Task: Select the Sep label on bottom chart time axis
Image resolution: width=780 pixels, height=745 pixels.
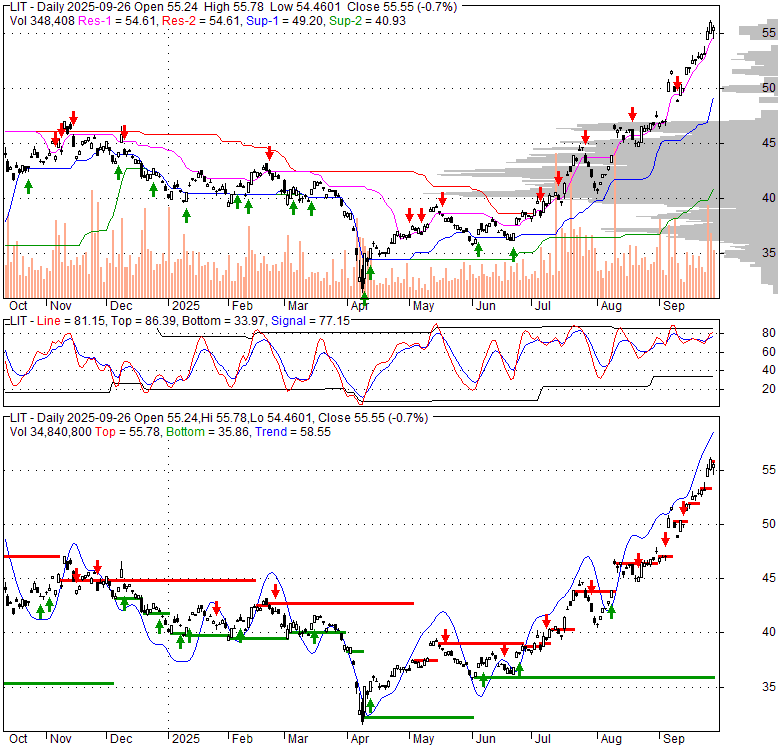Action: pyautogui.click(x=674, y=739)
